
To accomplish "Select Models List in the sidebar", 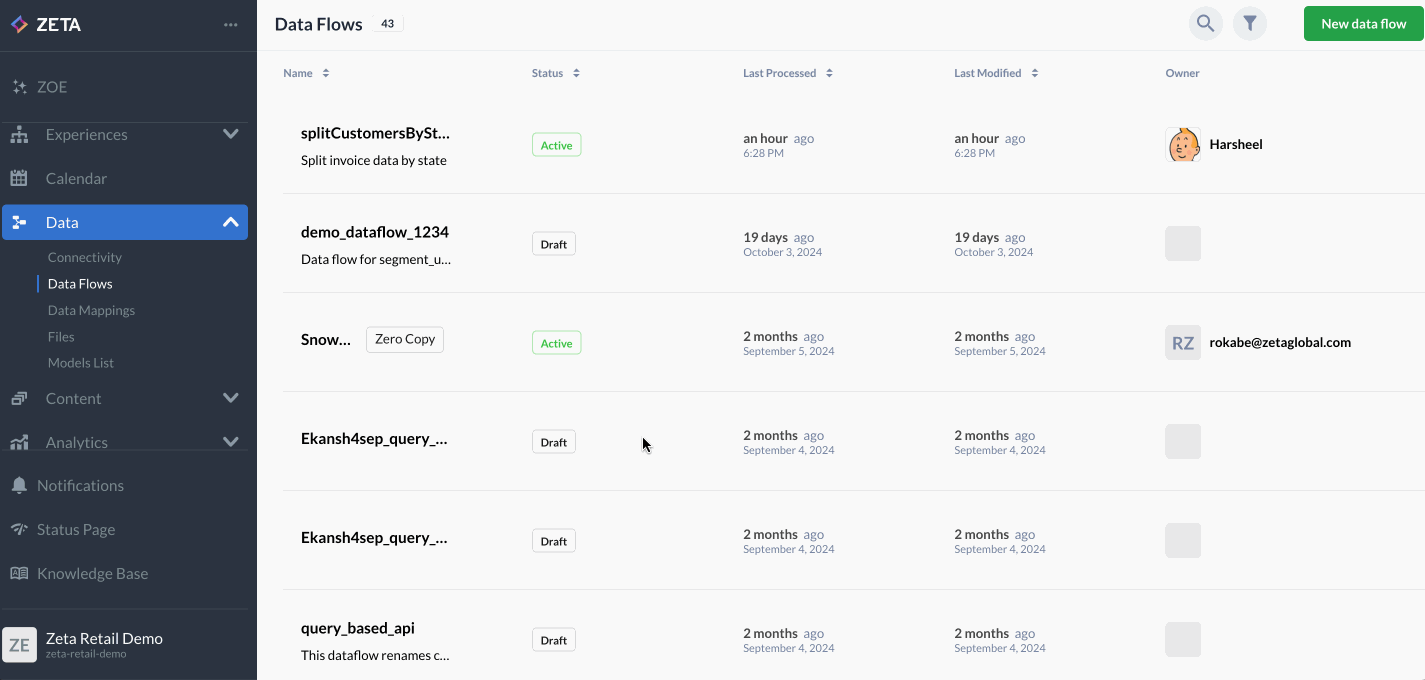I will pyautogui.click(x=81, y=363).
